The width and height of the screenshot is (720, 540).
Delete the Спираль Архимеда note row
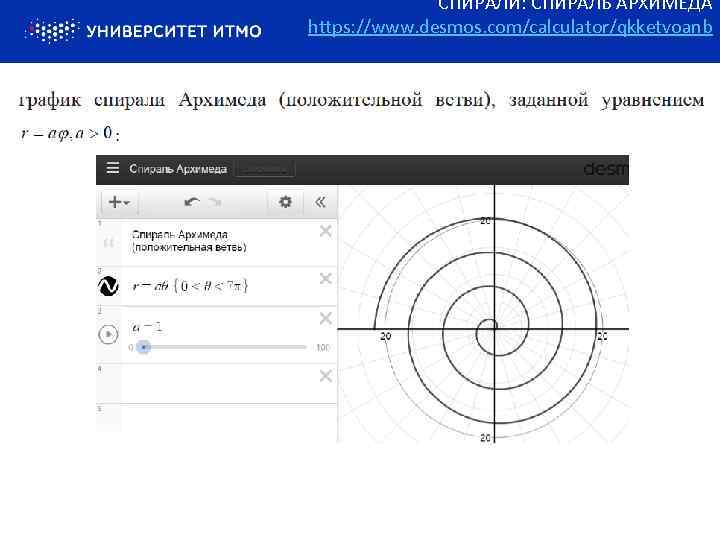coord(326,231)
